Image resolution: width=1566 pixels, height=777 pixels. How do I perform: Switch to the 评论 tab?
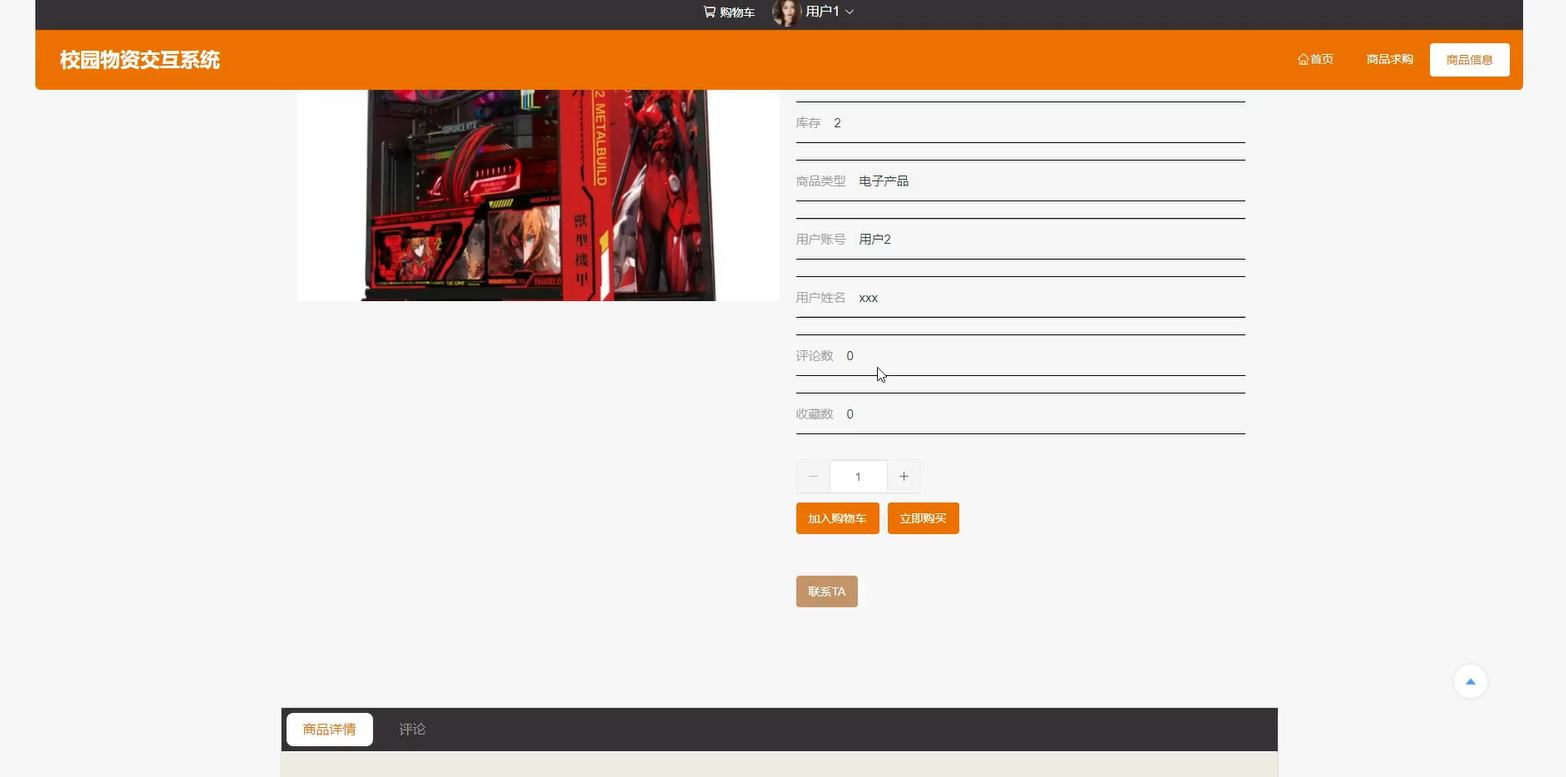[x=412, y=730]
